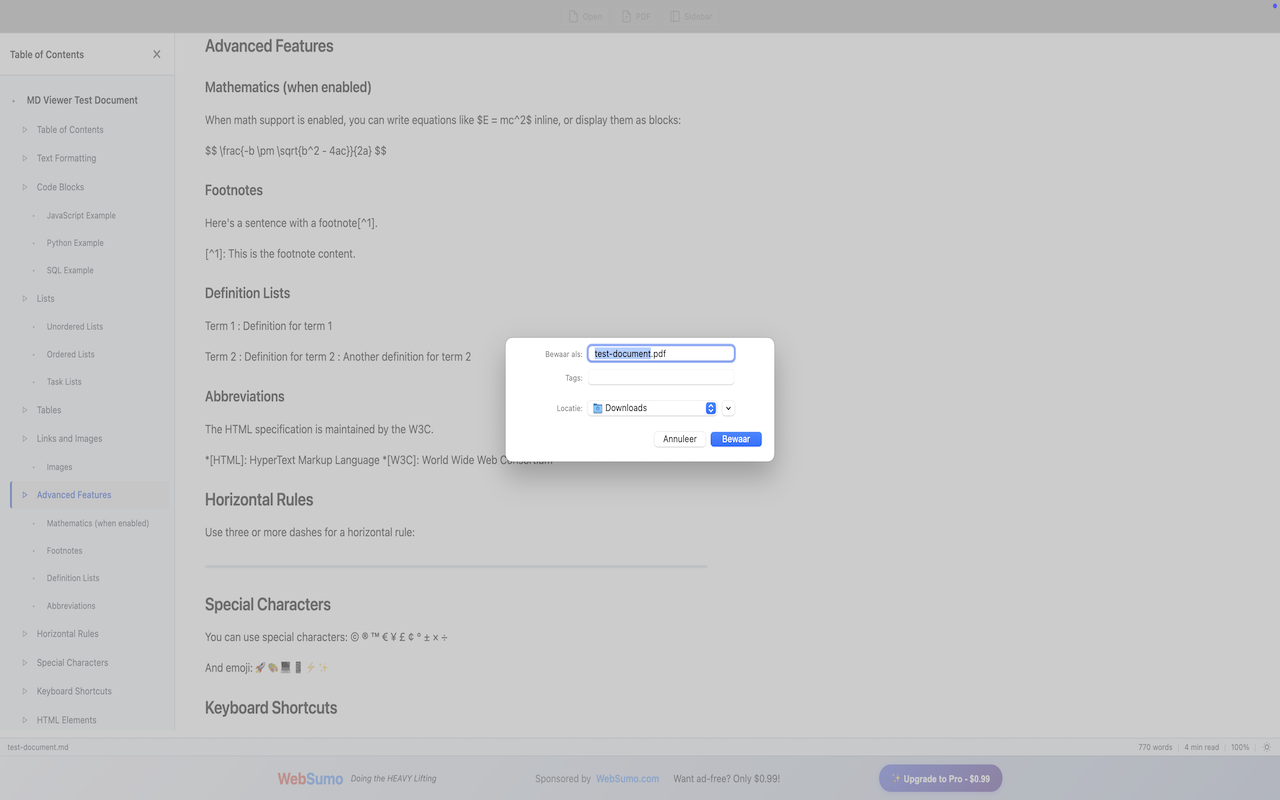Select Code Blocks label in sidebar
Viewport: 1280px width, 800px height.
coord(61,187)
